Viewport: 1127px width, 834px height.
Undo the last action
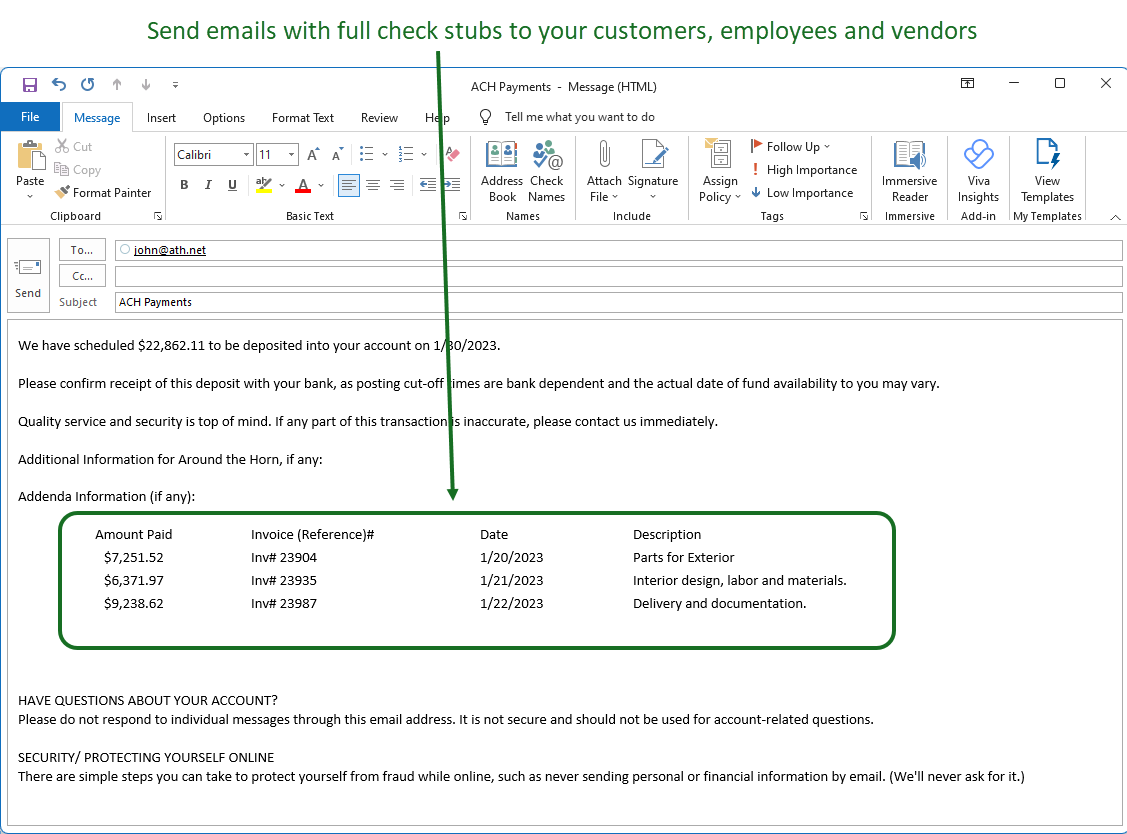(59, 85)
